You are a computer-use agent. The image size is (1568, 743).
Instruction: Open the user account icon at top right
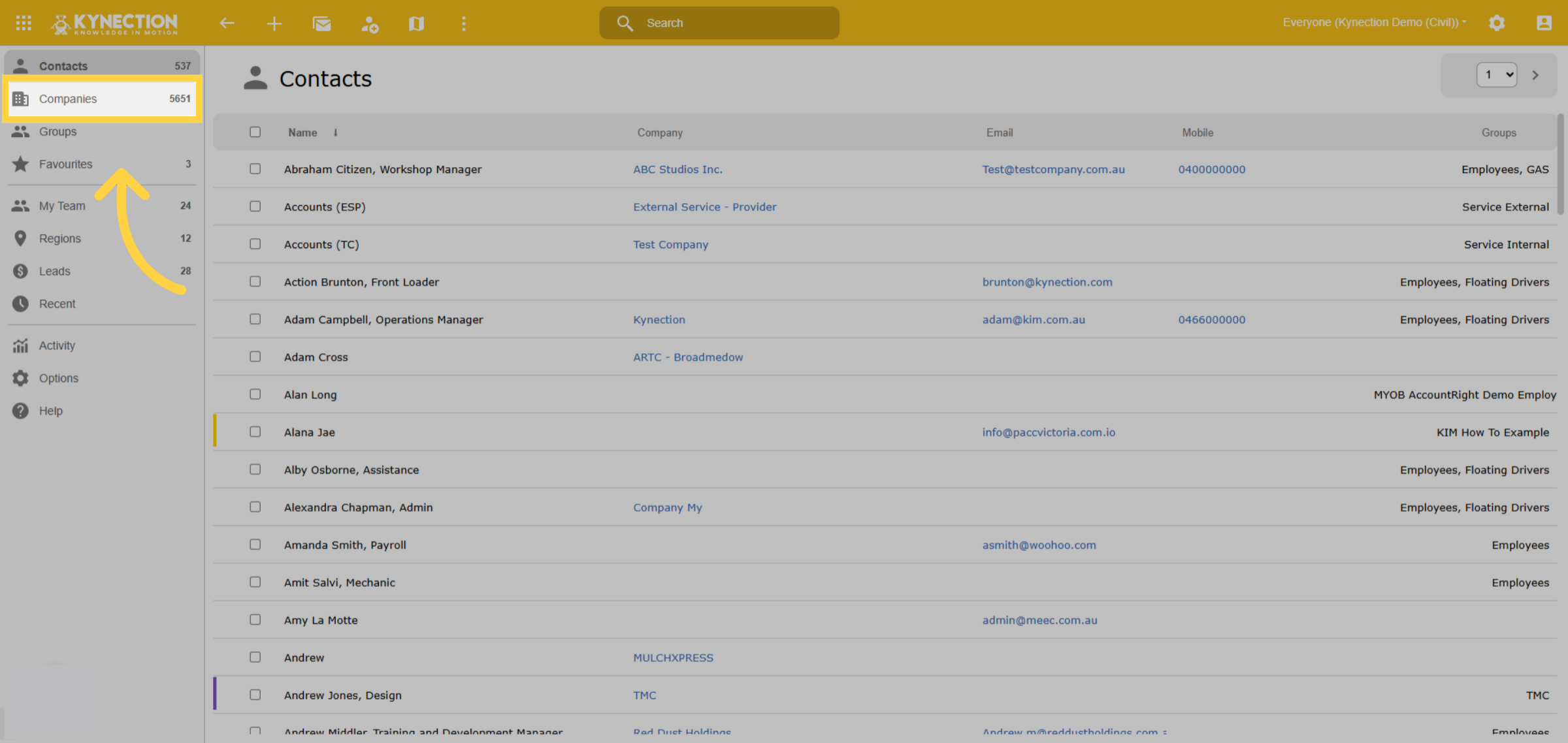(x=1544, y=23)
